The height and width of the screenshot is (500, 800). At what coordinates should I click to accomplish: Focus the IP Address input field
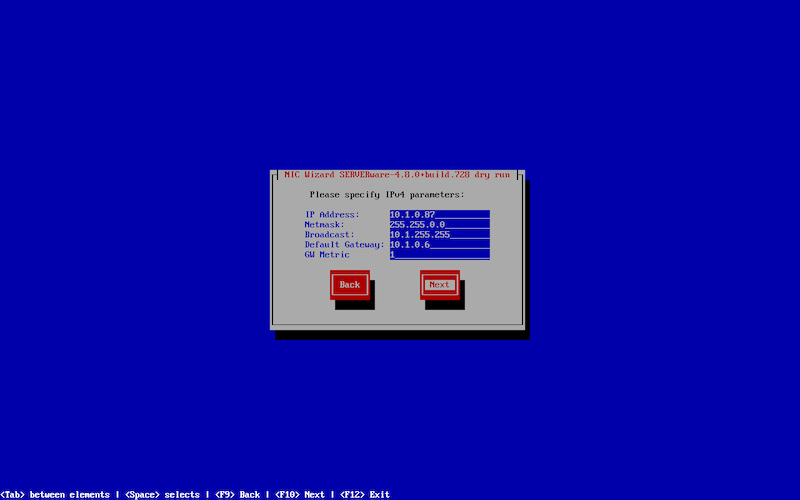[x=439, y=214]
